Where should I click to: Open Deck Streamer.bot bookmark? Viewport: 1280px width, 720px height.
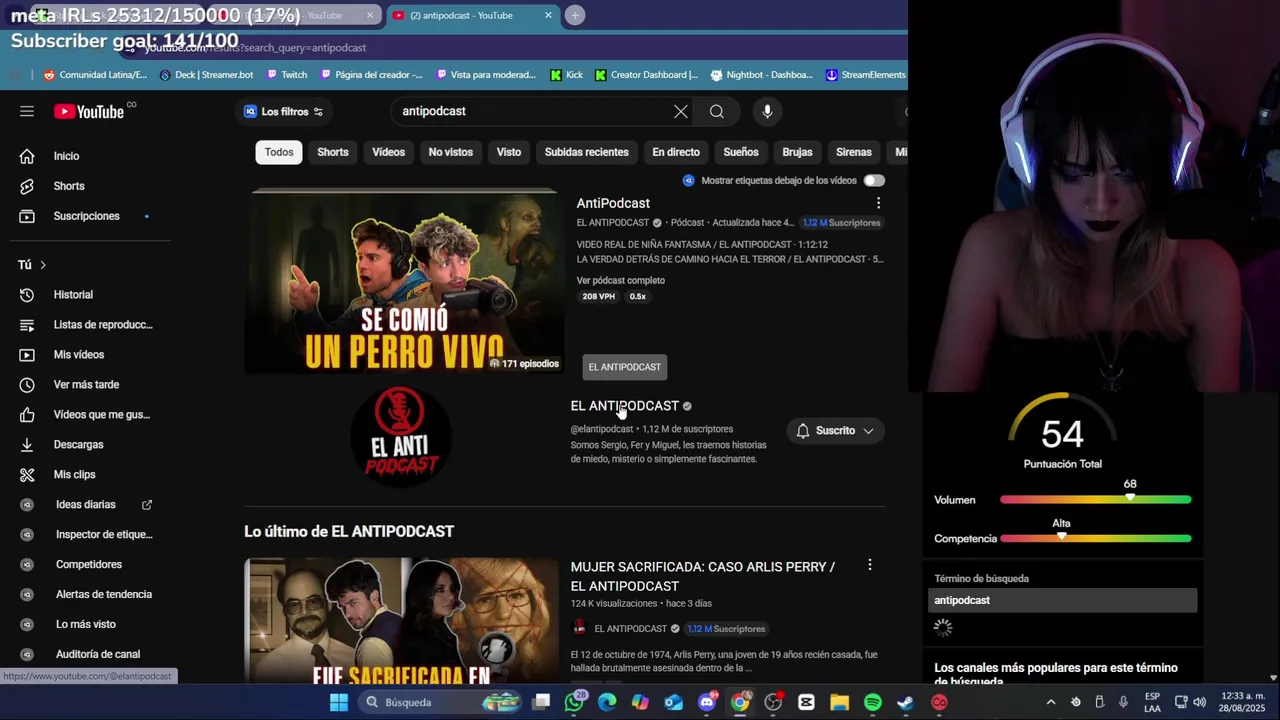pos(205,75)
